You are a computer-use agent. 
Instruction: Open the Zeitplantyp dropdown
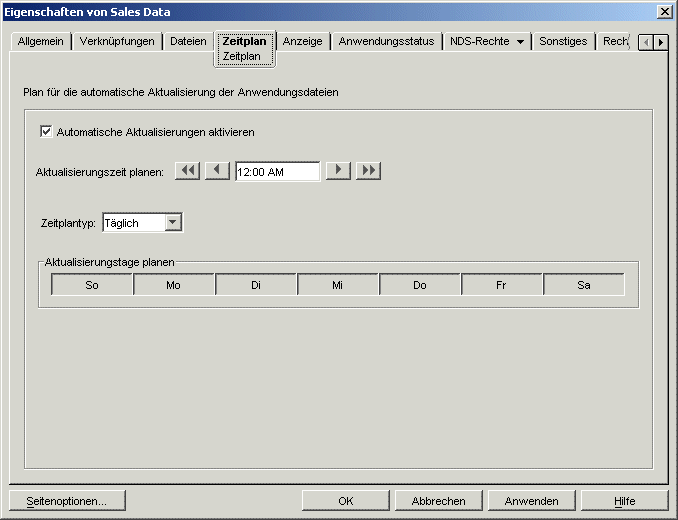coord(173,223)
